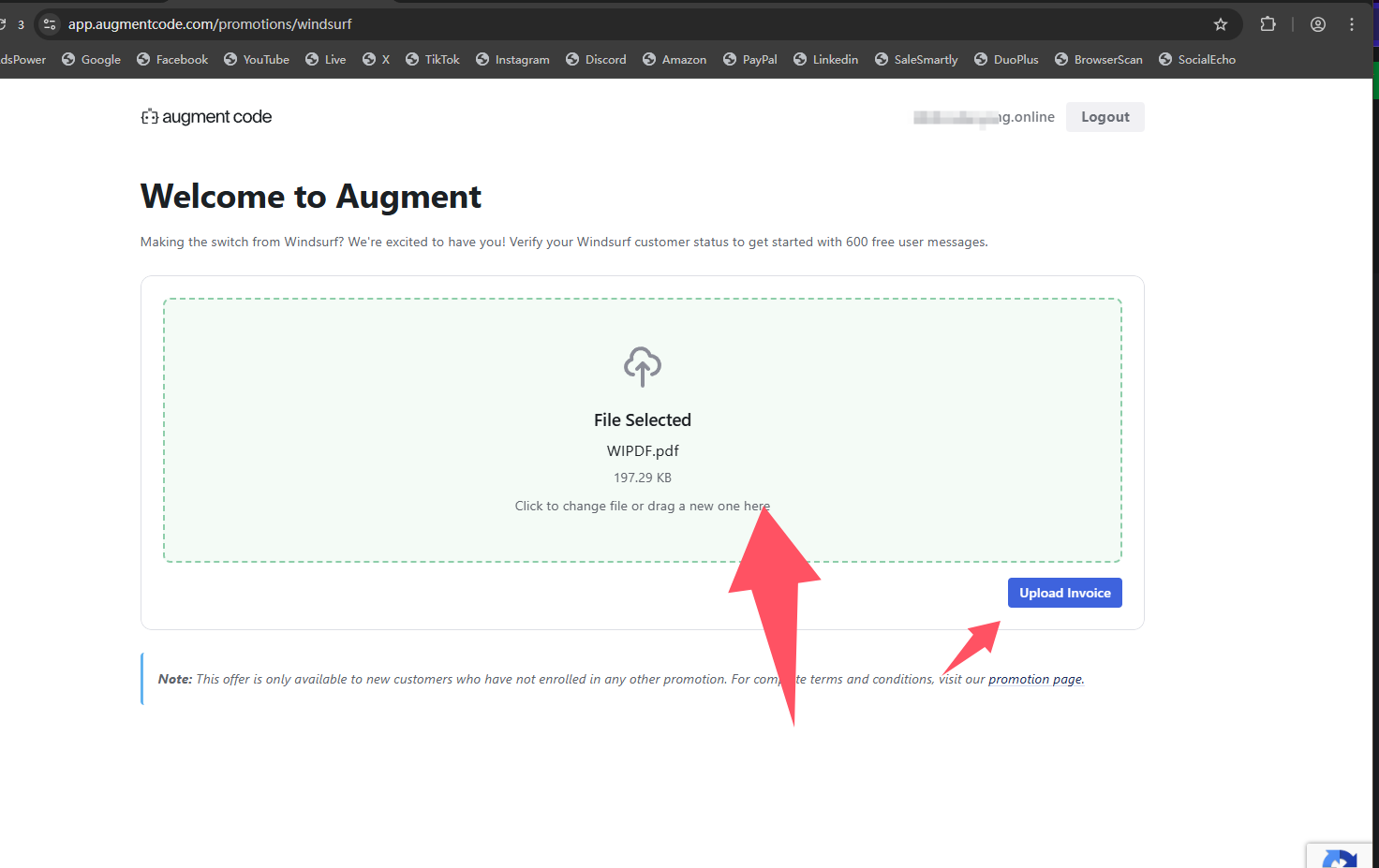Open the promotion page link
This screenshot has height=868, width=1379.
1036,680
